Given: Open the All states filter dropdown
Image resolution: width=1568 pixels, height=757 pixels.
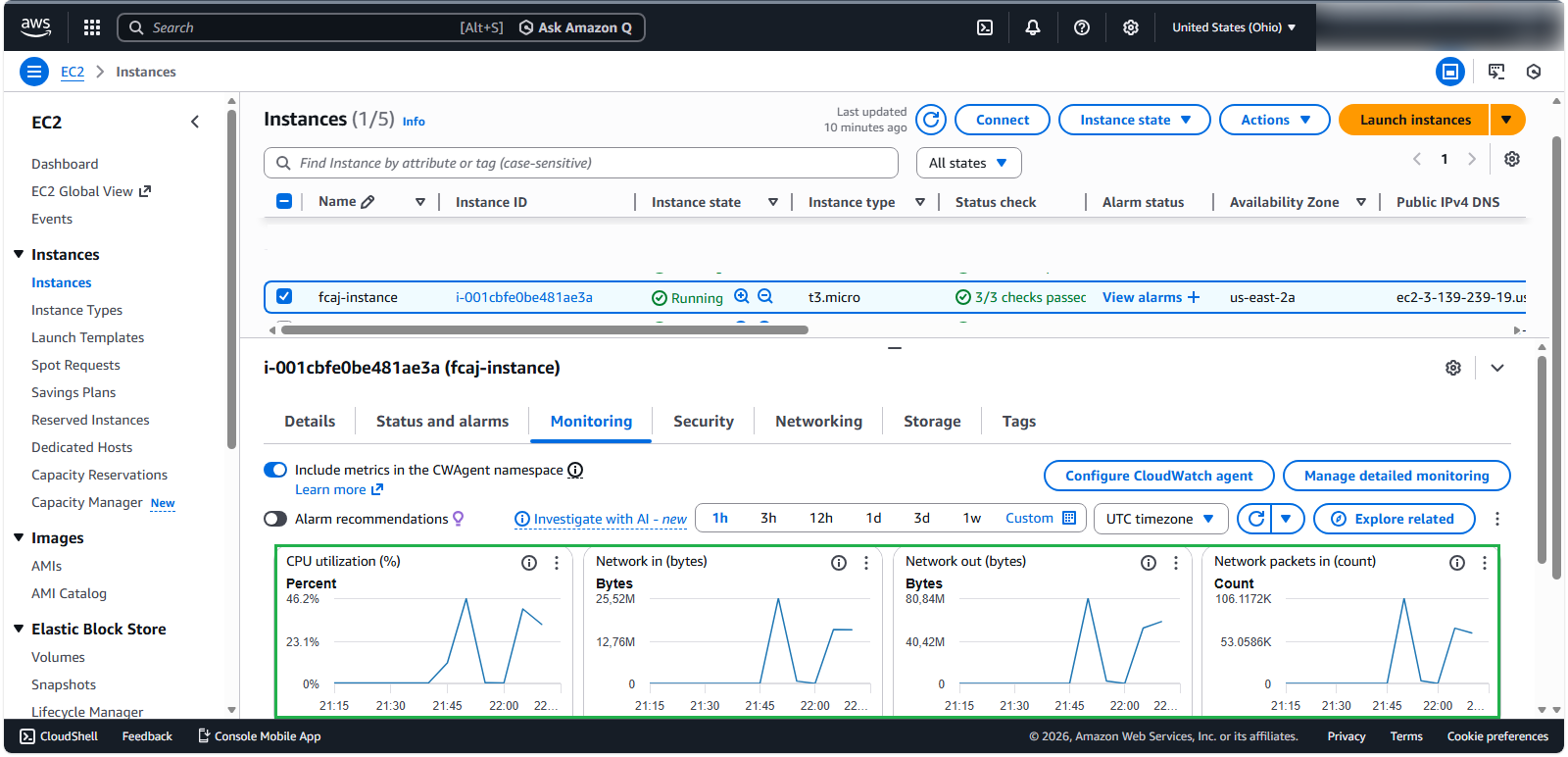Looking at the screenshot, I should (969, 163).
